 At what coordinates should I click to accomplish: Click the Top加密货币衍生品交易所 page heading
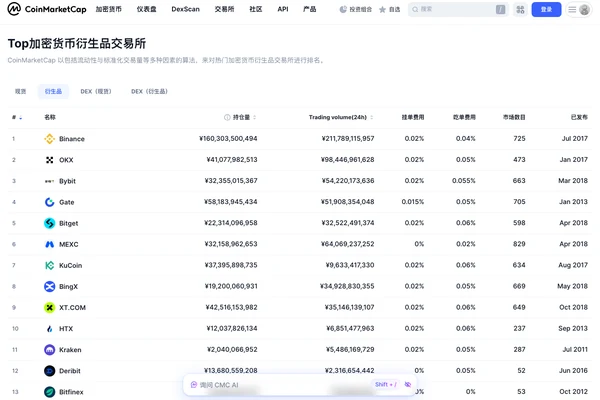coord(77,44)
